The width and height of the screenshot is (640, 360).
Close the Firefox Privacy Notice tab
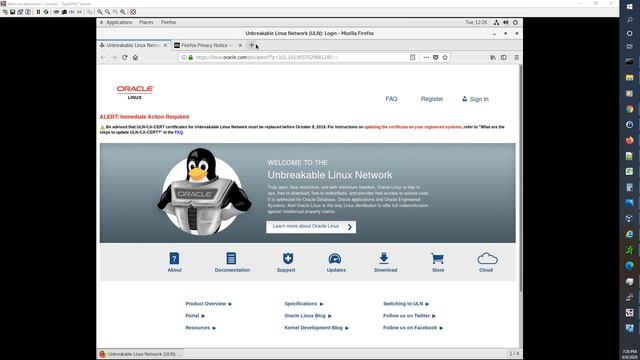pyautogui.click(x=240, y=45)
